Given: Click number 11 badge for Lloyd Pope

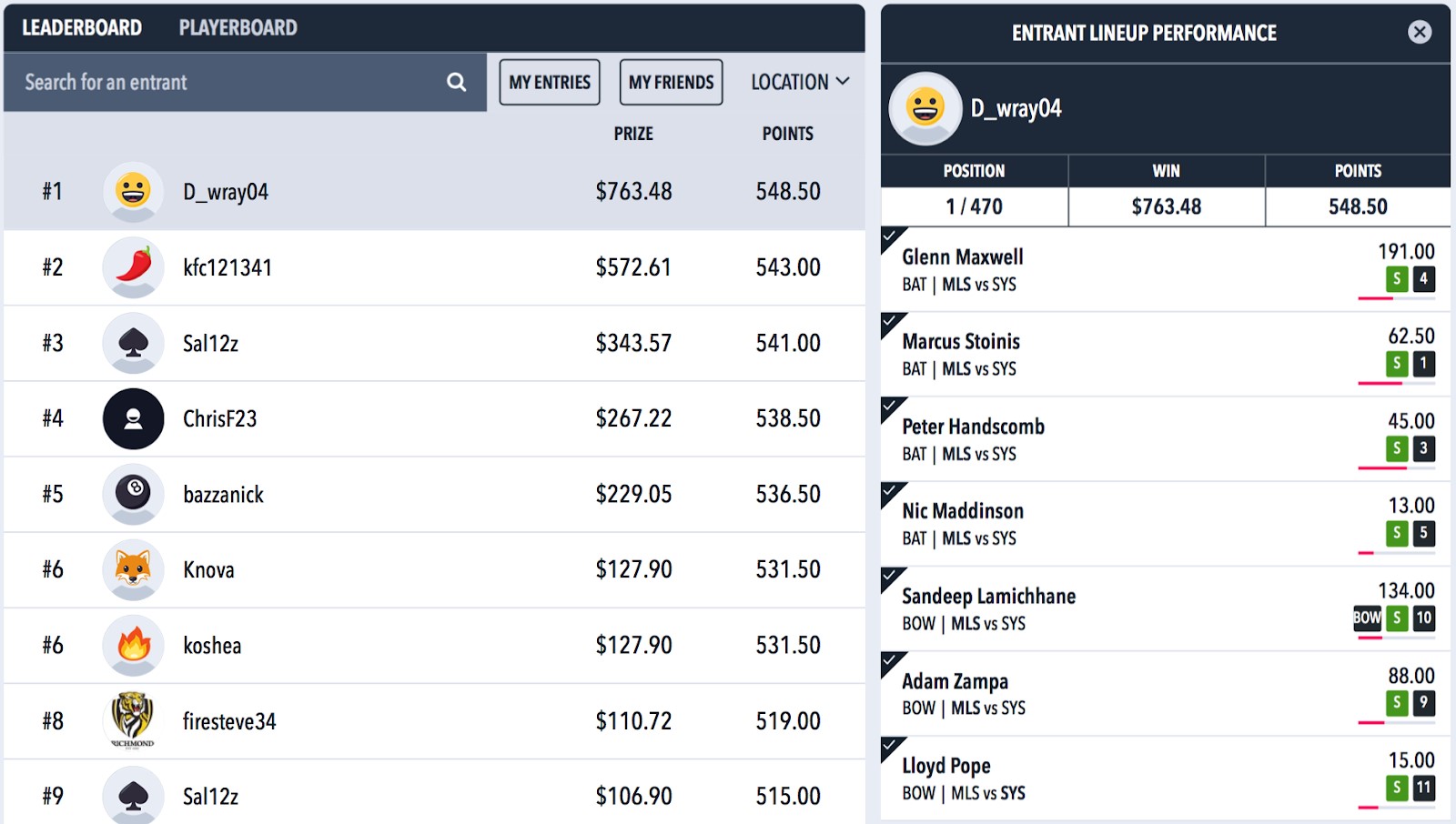Looking at the screenshot, I should 1424,787.
